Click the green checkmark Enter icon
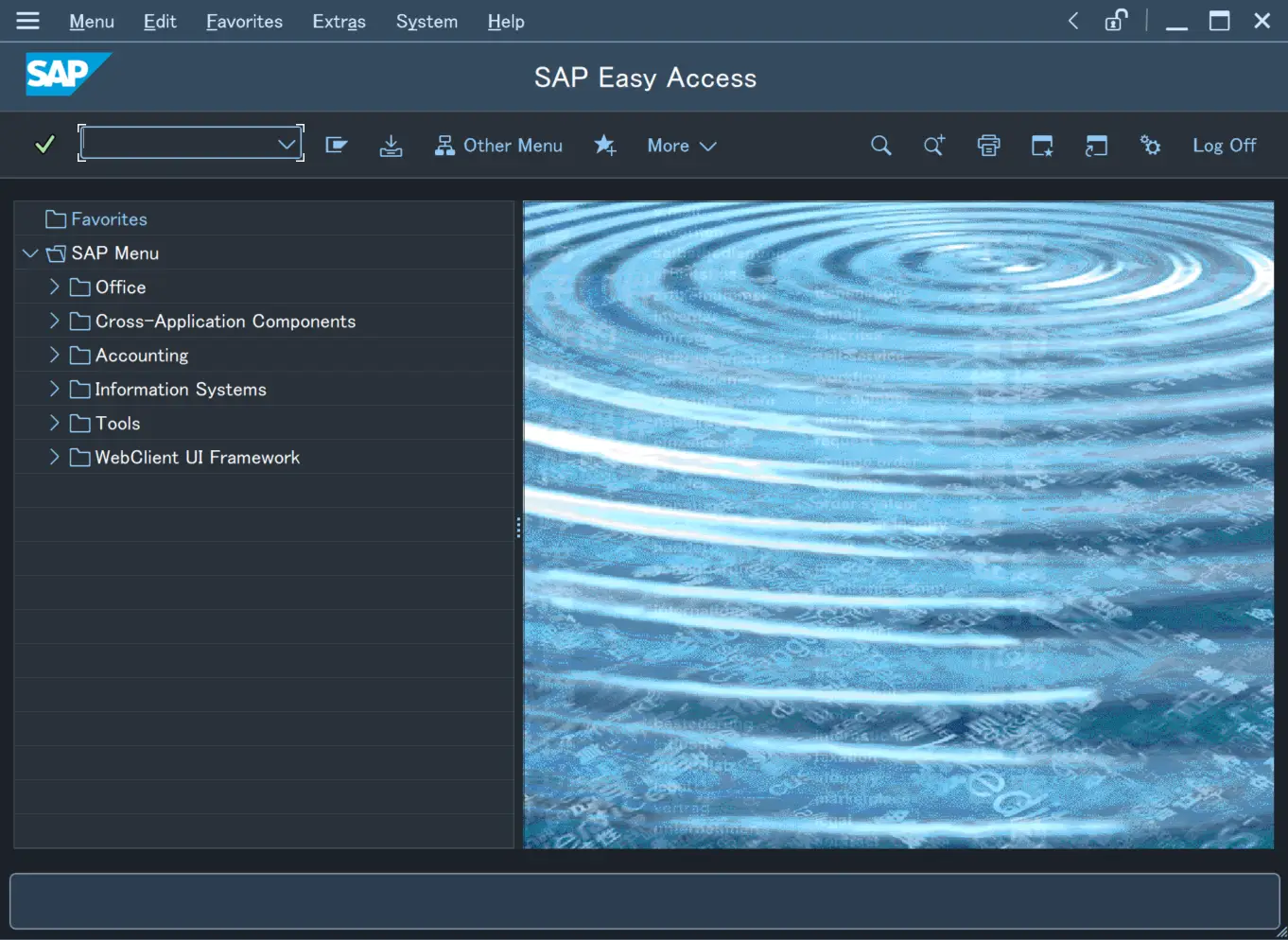 44,145
